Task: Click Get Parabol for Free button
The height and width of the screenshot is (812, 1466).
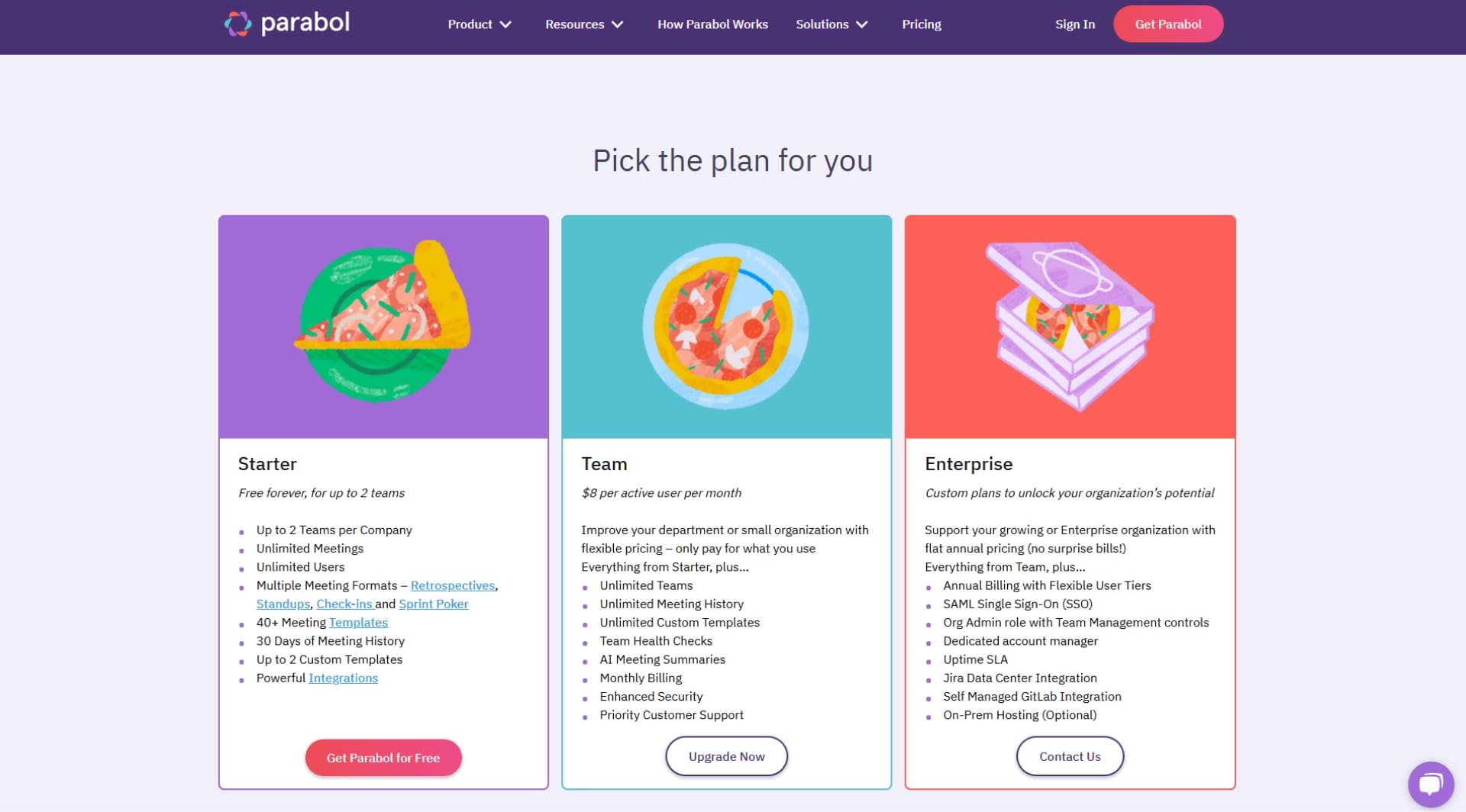Action: 383,758
